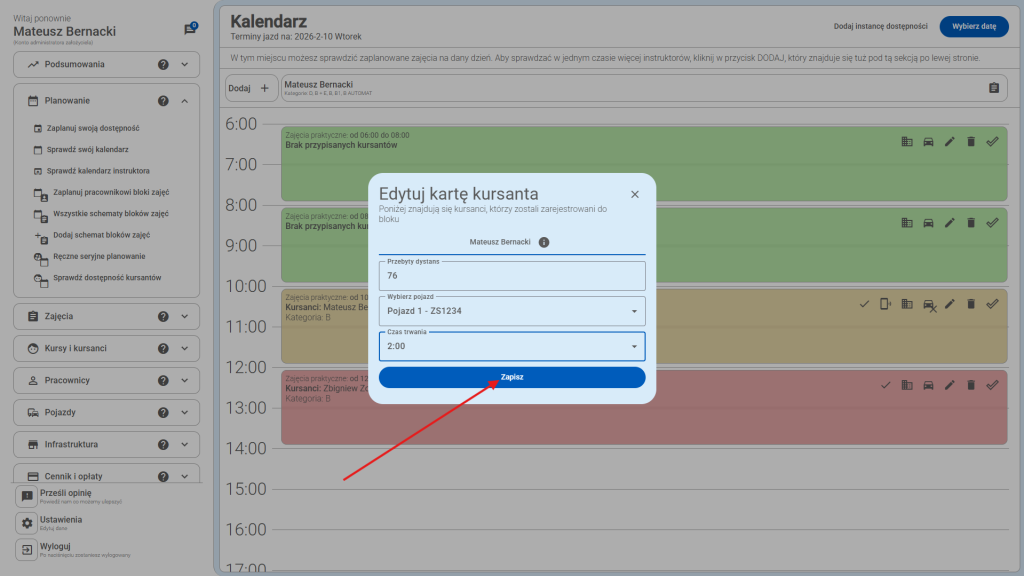Close the Edytuj kartę kursanta dialog
1024x576 pixels.
634,194
